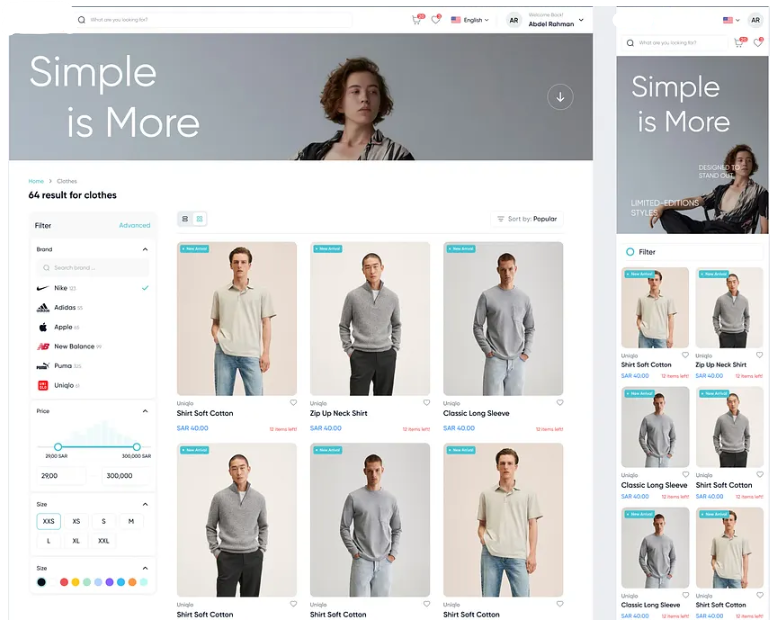
Task: Select the Adidas brand filter
Action: pos(64,307)
